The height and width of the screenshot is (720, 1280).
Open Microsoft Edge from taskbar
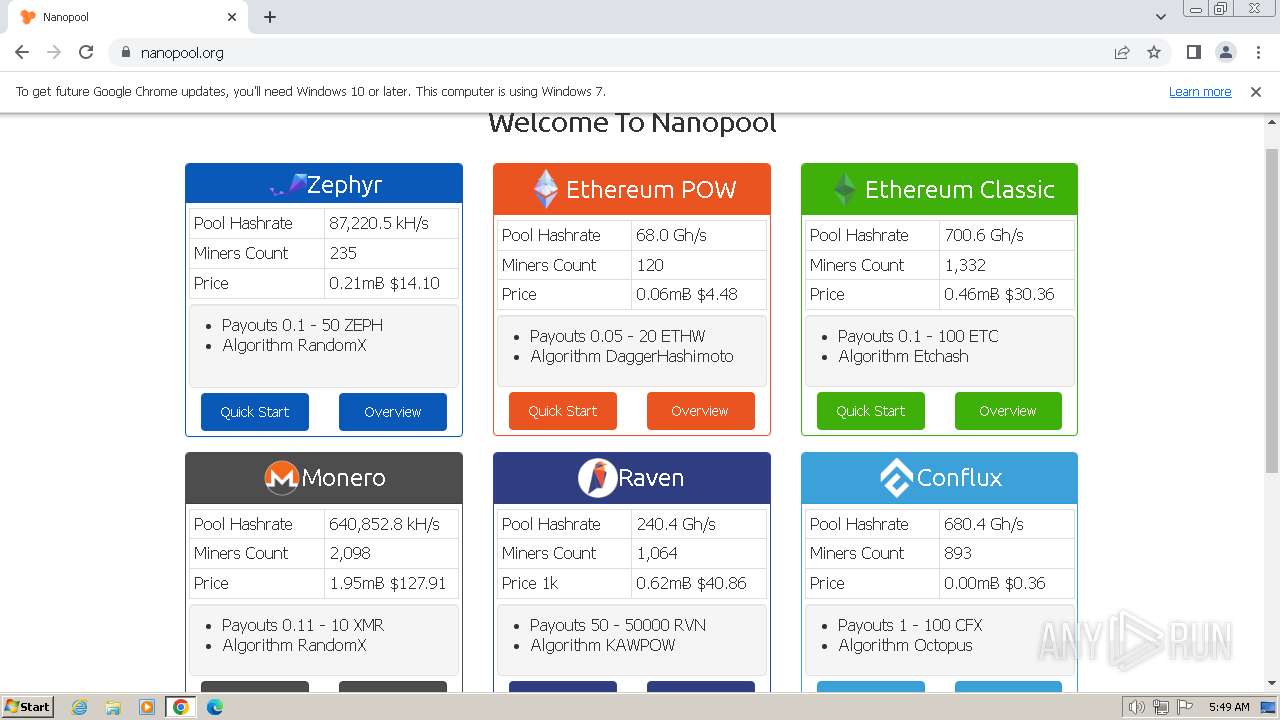pyautogui.click(x=215, y=707)
